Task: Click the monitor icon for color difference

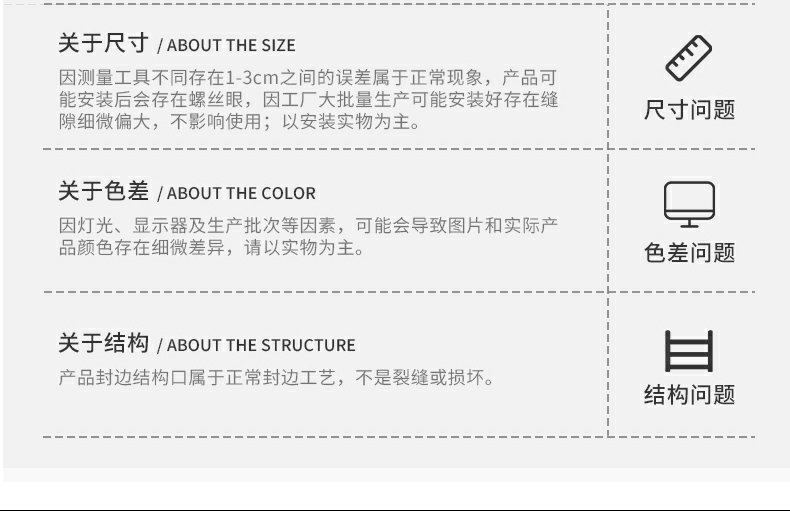Action: 689,204
